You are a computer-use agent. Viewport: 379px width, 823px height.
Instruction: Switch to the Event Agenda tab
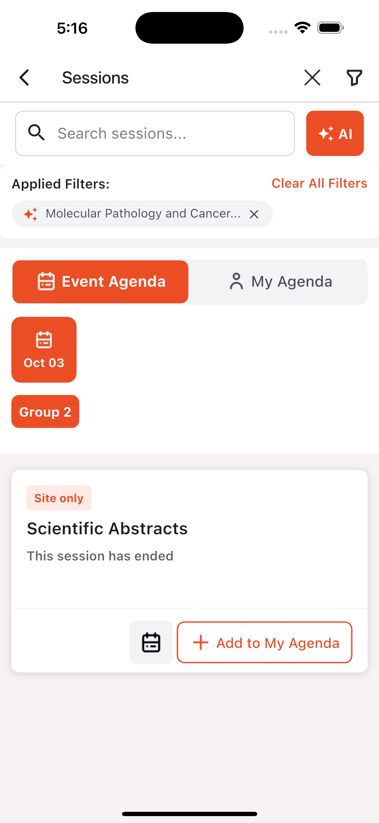(100, 282)
